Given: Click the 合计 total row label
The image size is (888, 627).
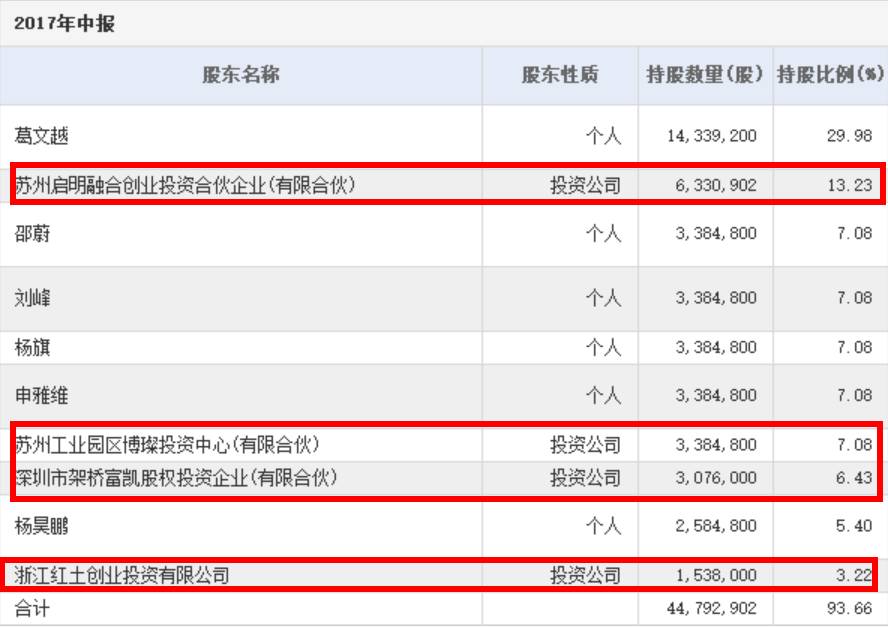Looking at the screenshot, I should tap(32, 609).
